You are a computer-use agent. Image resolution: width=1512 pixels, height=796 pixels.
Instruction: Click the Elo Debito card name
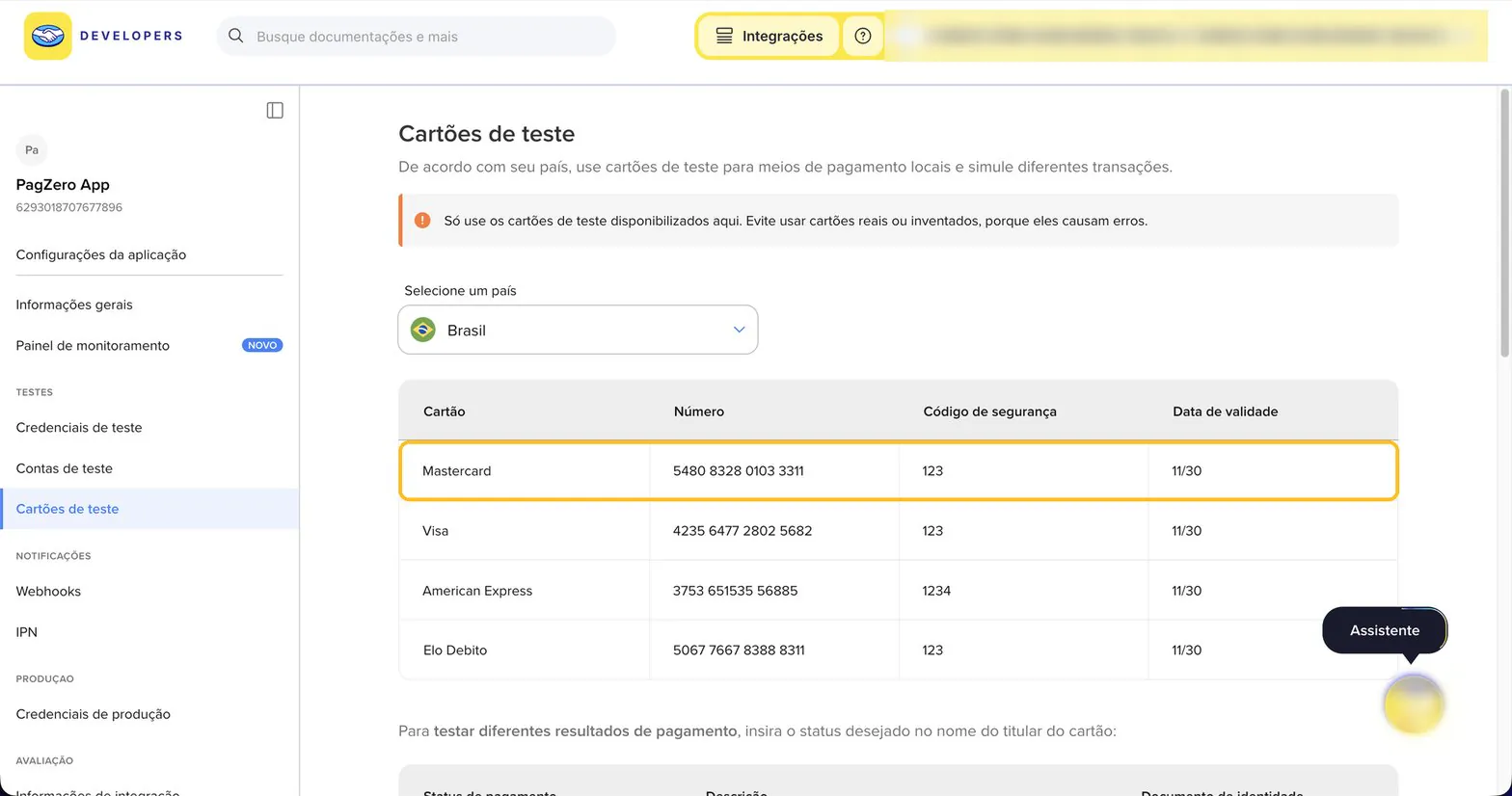click(x=455, y=650)
